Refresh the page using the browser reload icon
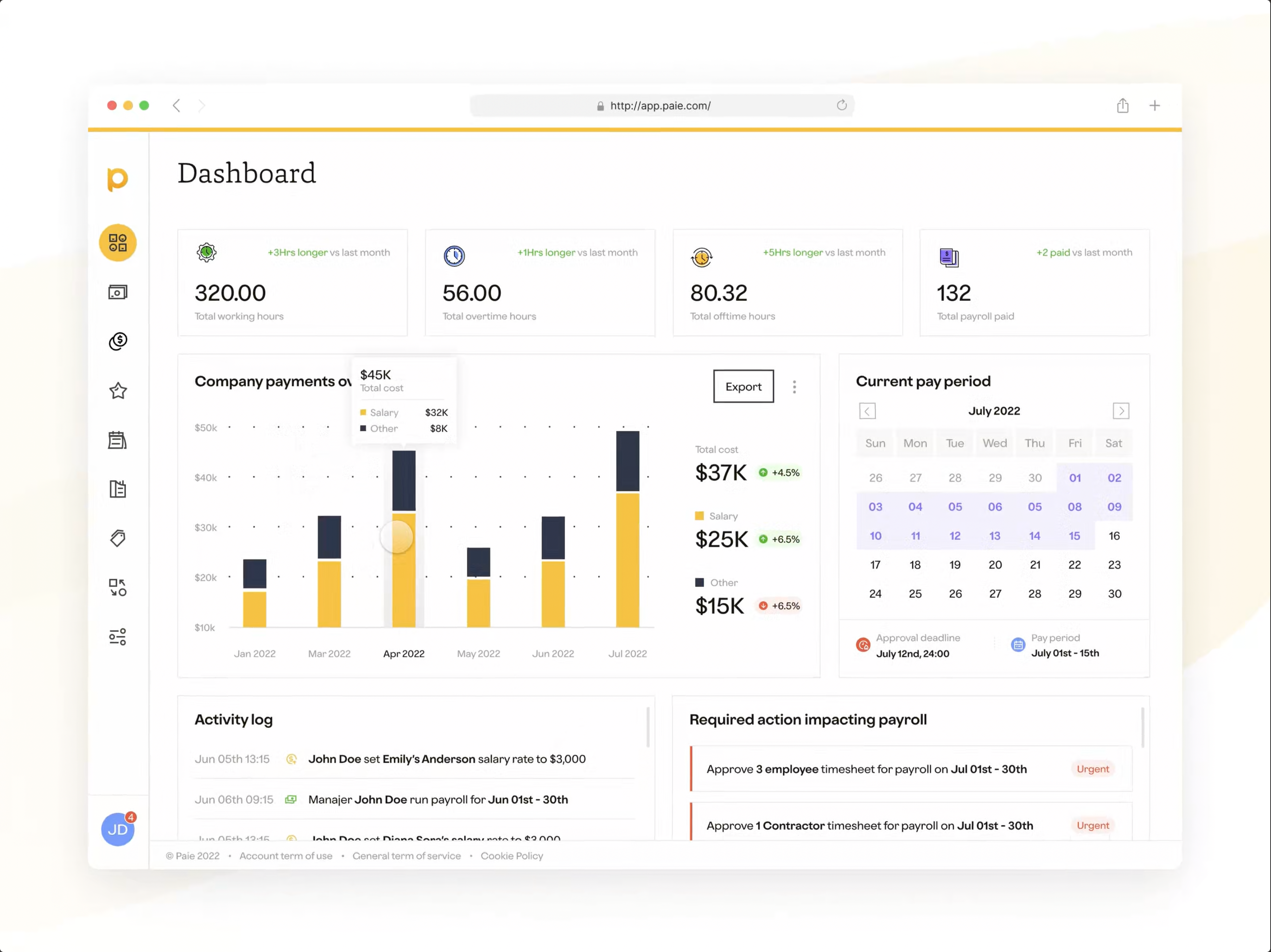The height and width of the screenshot is (952, 1271). [x=842, y=105]
